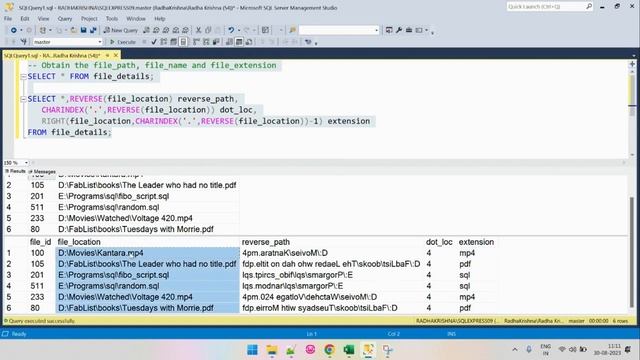Display Estimated Execution Plan icon
The image size is (640, 360).
tap(164, 42)
